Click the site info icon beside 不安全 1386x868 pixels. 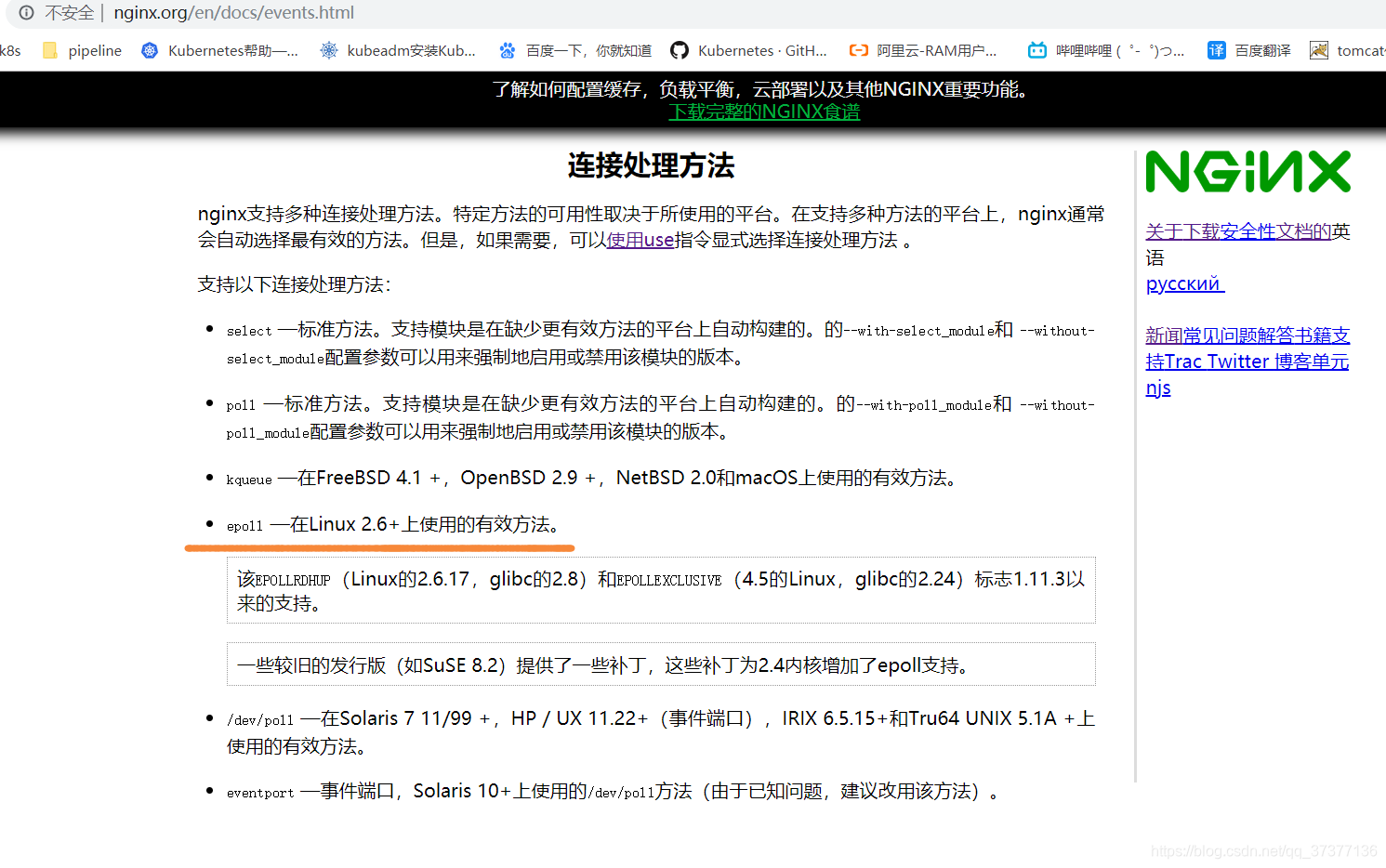[x=26, y=13]
